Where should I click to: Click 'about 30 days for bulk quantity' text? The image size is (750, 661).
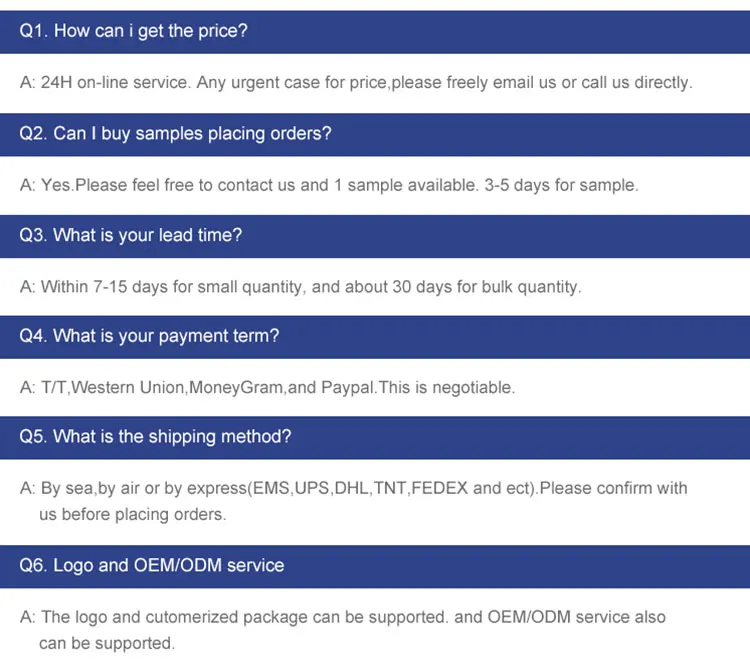(460, 287)
